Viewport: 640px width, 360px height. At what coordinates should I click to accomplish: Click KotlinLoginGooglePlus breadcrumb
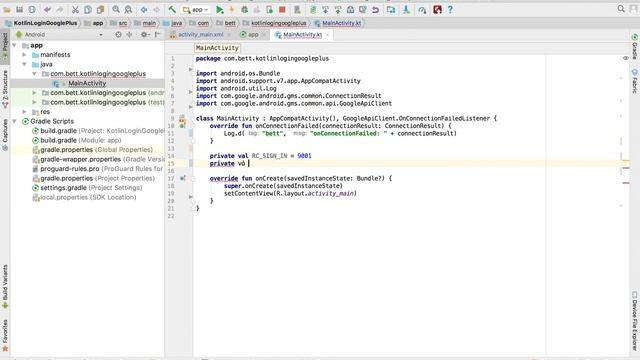tap(45, 23)
